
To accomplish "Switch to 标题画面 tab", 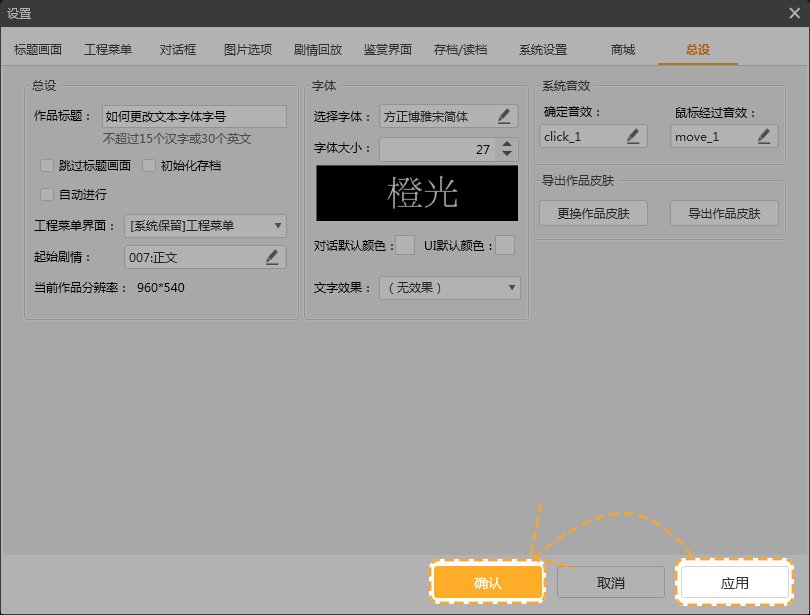I will (38, 49).
